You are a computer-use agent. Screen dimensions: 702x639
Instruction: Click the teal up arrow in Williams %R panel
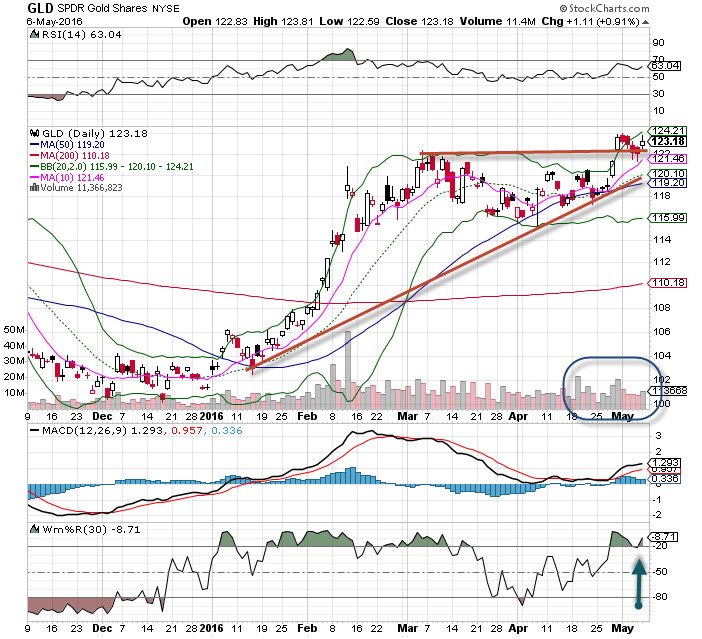[x=635, y=583]
